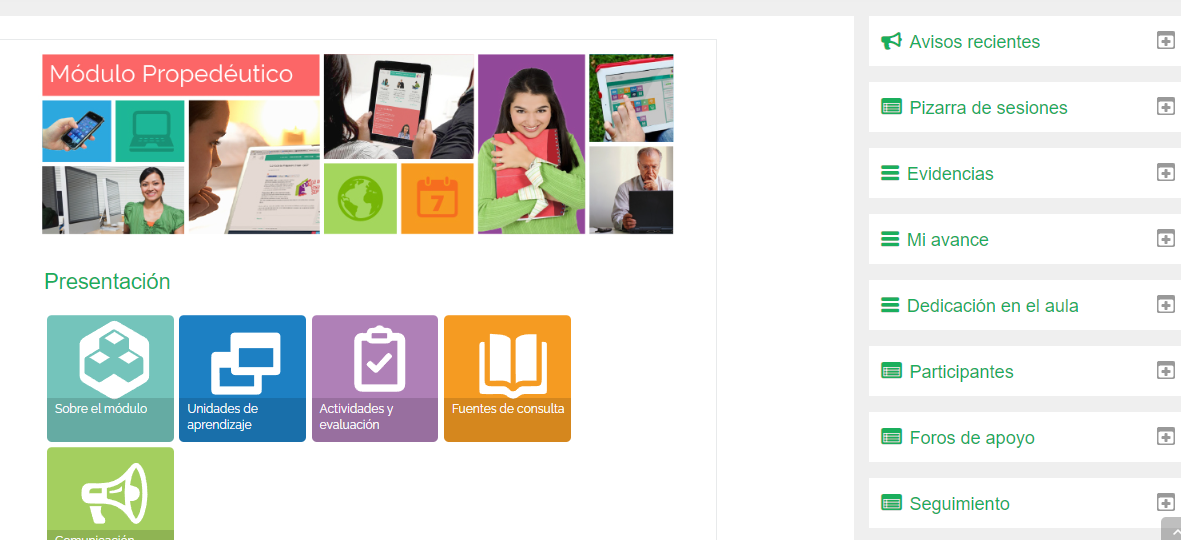The width and height of the screenshot is (1181, 540).
Task: Open the Comunicación megaphone tile
Action: 110,493
